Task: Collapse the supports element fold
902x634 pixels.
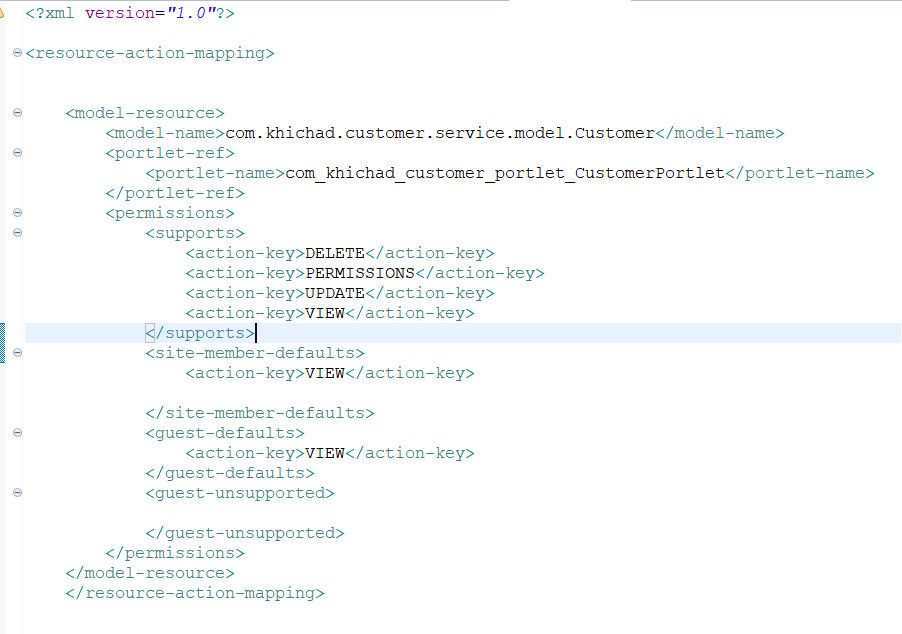Action: 17,233
